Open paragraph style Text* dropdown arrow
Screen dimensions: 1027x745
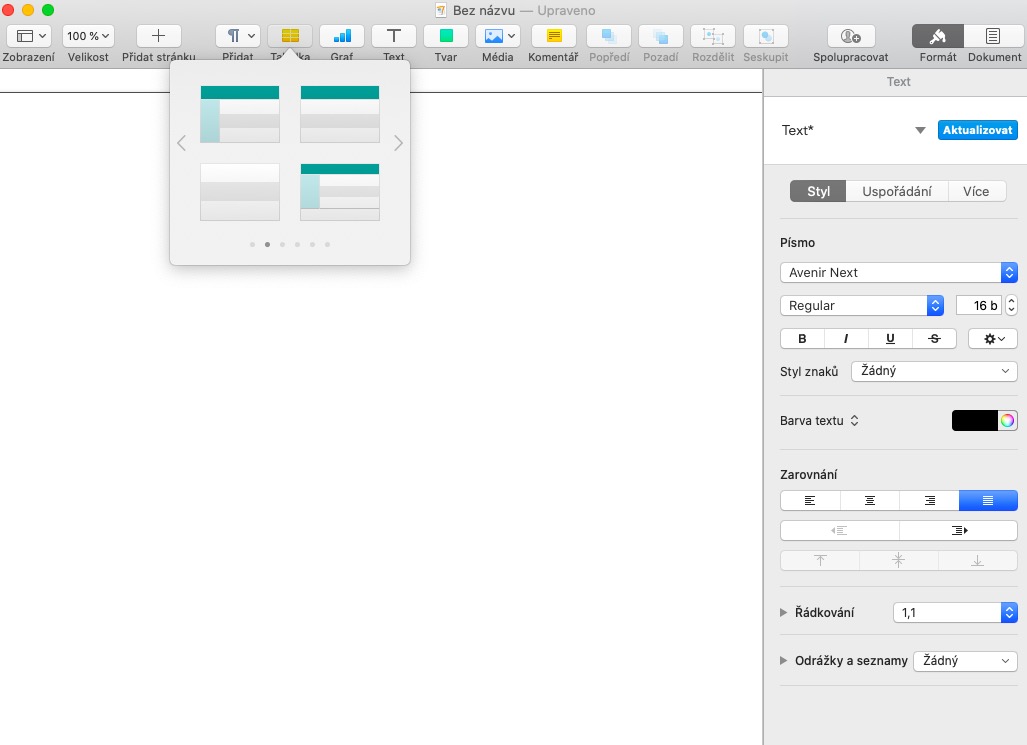(920, 130)
